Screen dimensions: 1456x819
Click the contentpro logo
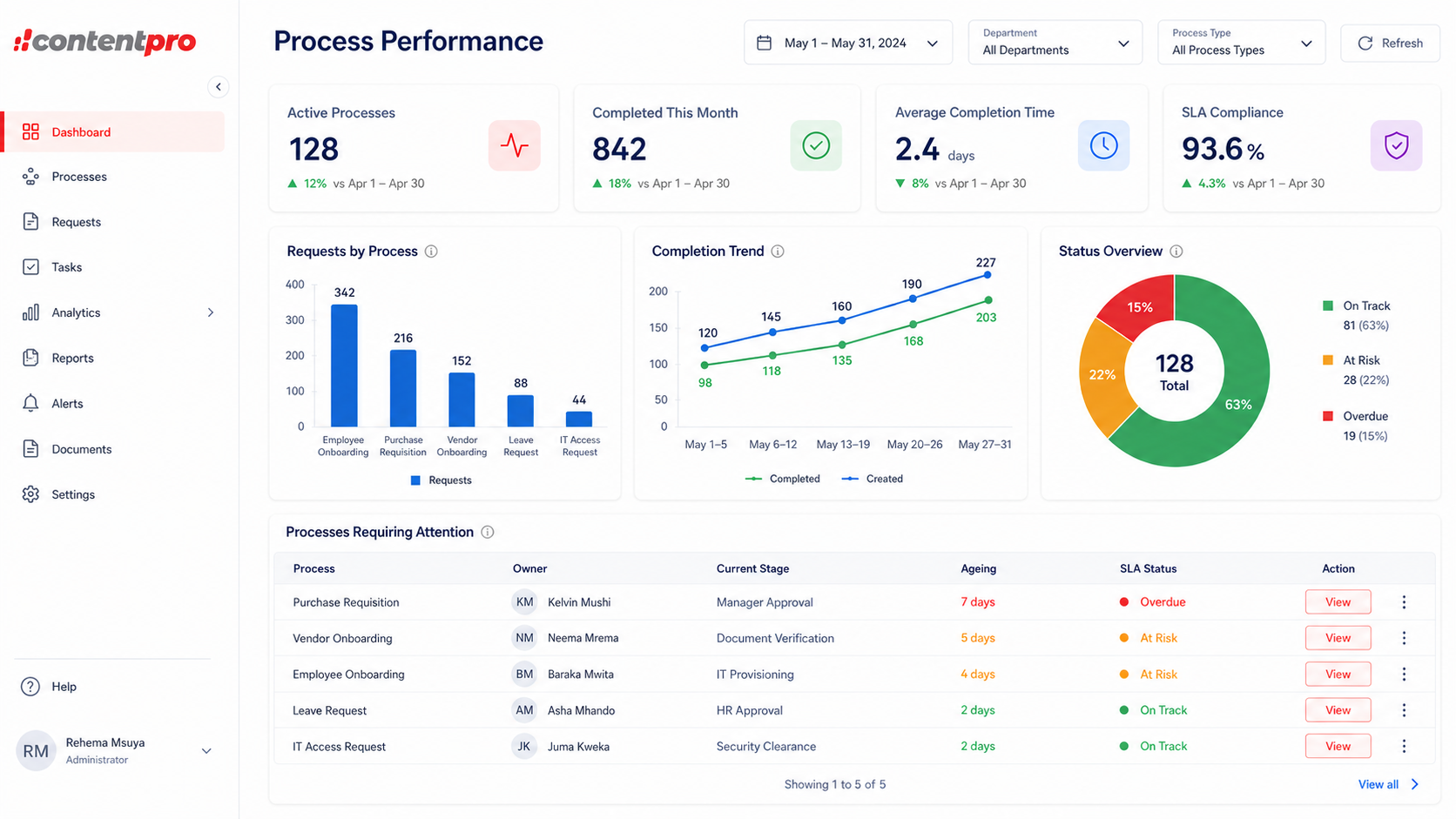[x=104, y=41]
